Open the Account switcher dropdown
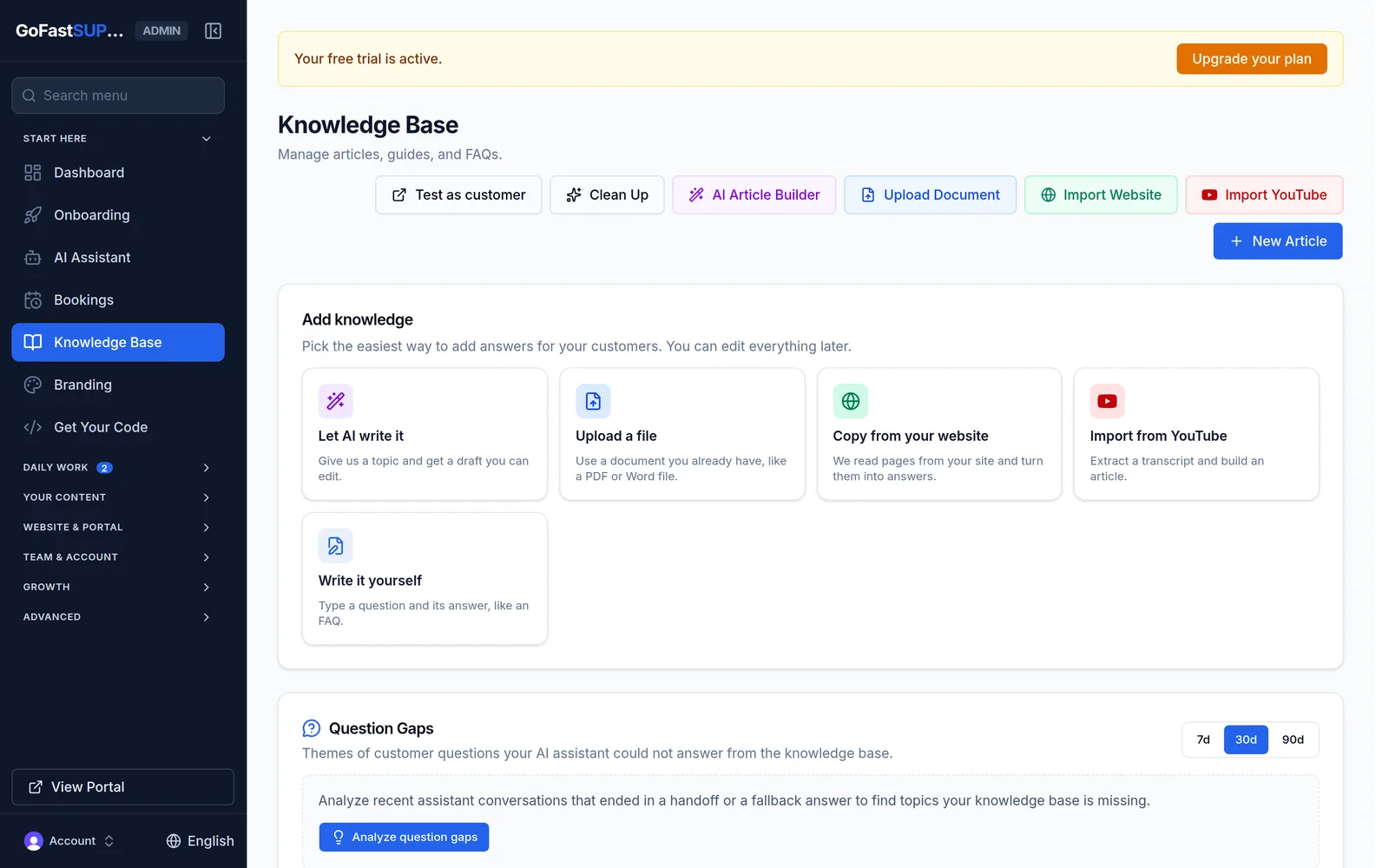This screenshot has width=1389, height=868. click(x=69, y=841)
